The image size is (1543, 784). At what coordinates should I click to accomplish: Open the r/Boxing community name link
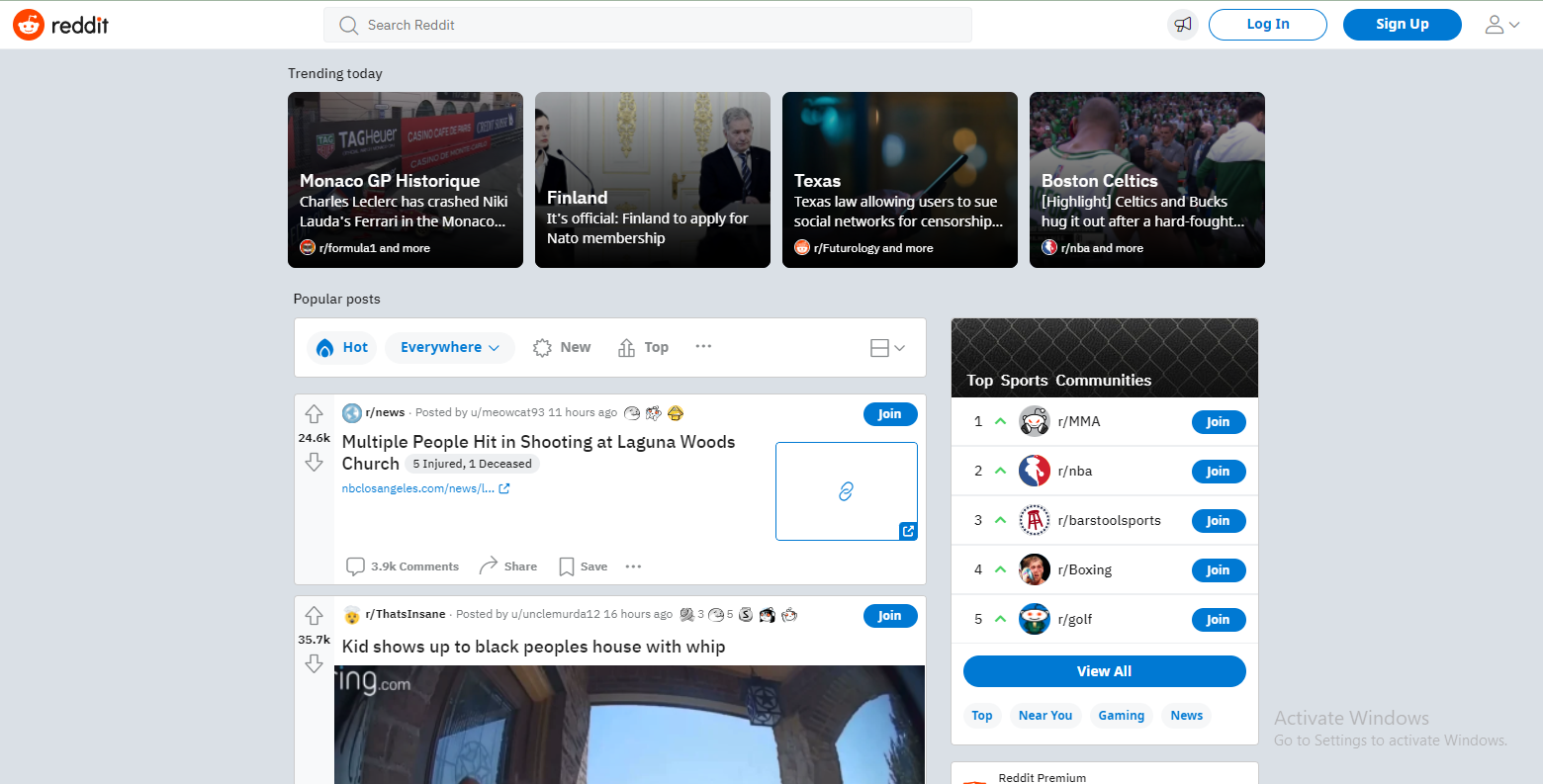tap(1085, 569)
